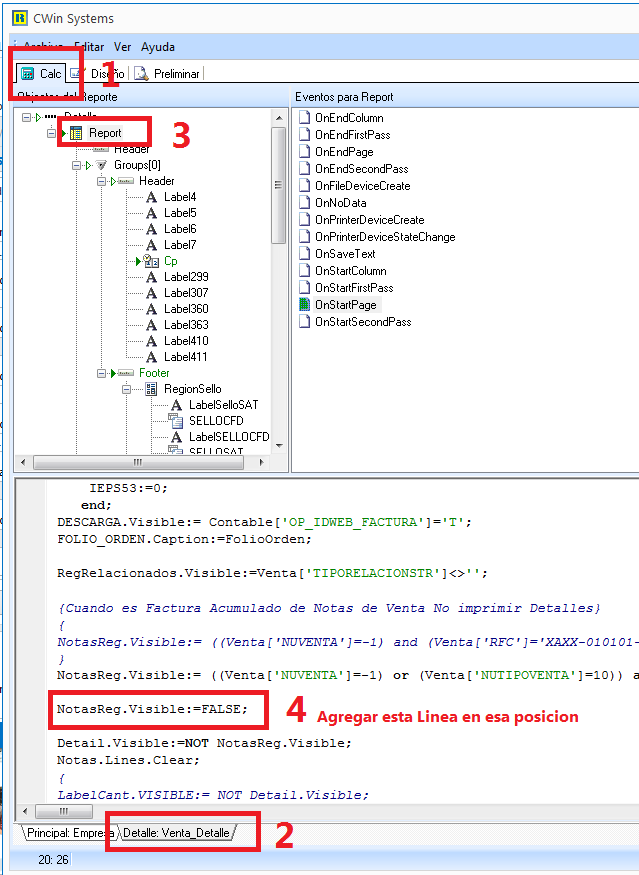The image size is (639, 875).
Task: Select the OnStartSecondPass event
Action: pos(363,322)
